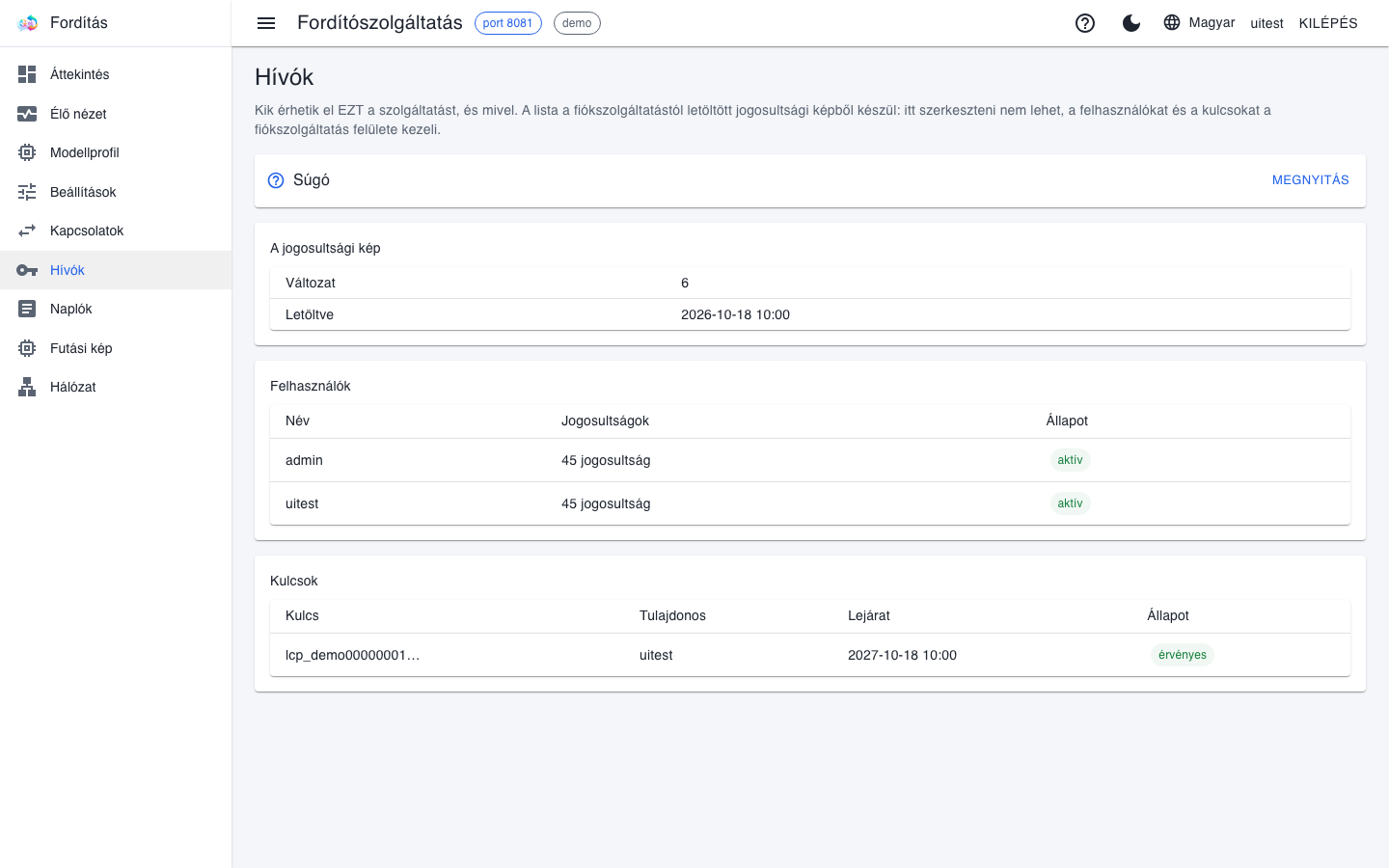Click the KILÉPÉS logout button
1389x868 pixels.
(x=1328, y=23)
